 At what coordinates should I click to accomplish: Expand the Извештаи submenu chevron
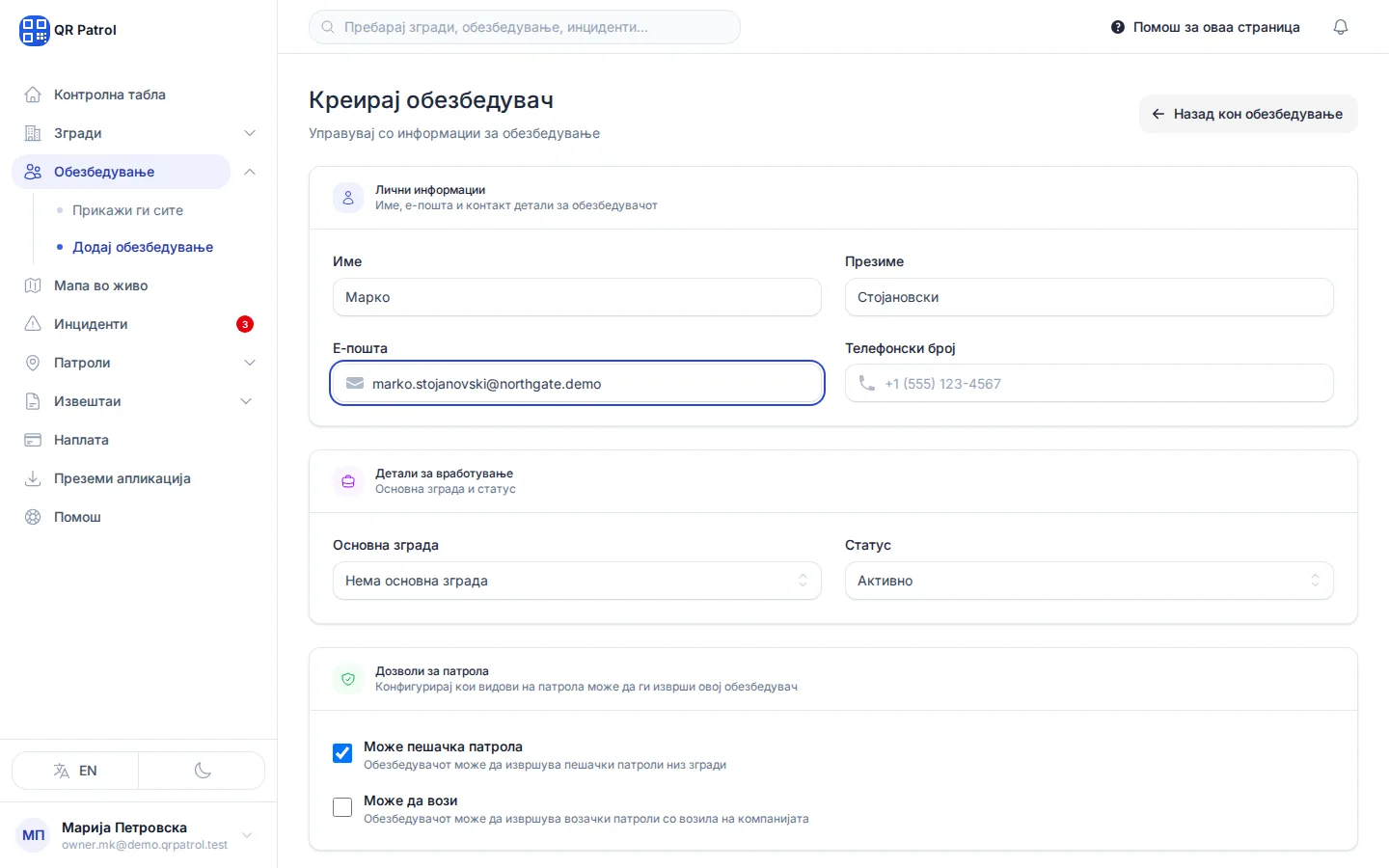246,401
